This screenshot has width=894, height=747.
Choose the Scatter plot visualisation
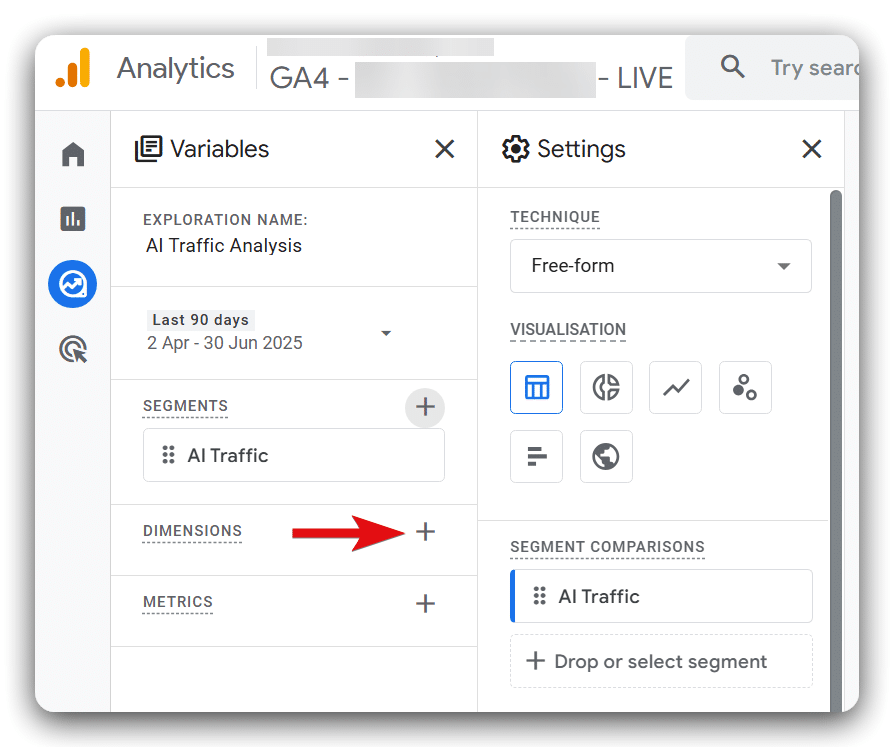coord(745,387)
